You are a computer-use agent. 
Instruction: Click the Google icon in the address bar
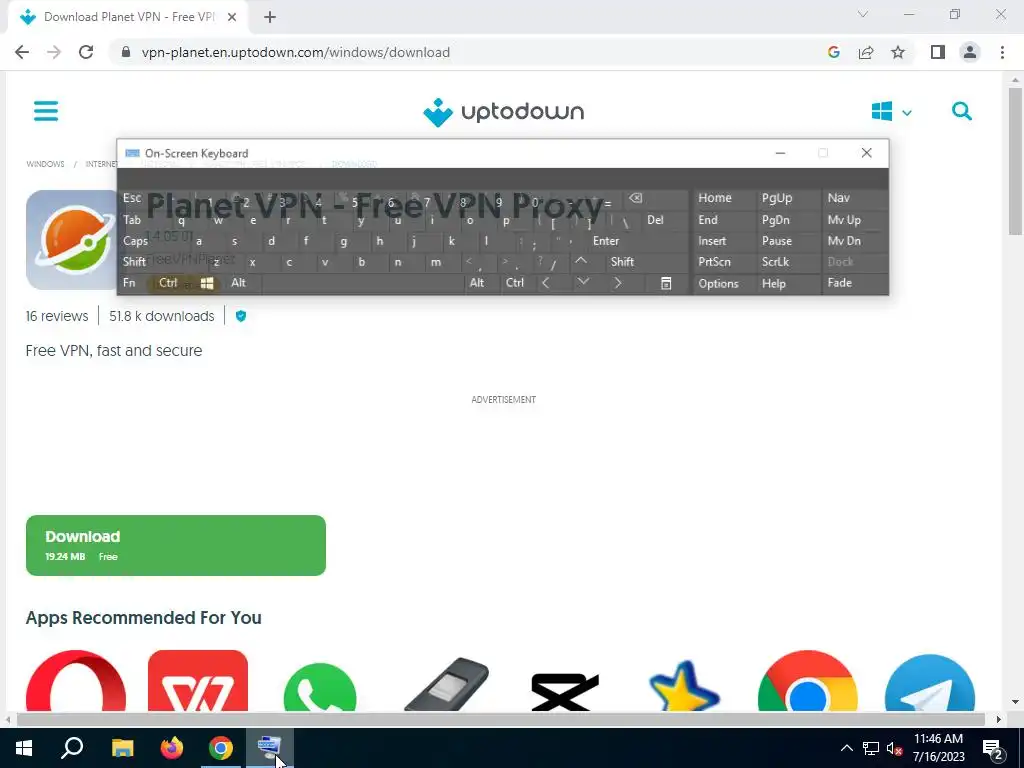pos(833,52)
